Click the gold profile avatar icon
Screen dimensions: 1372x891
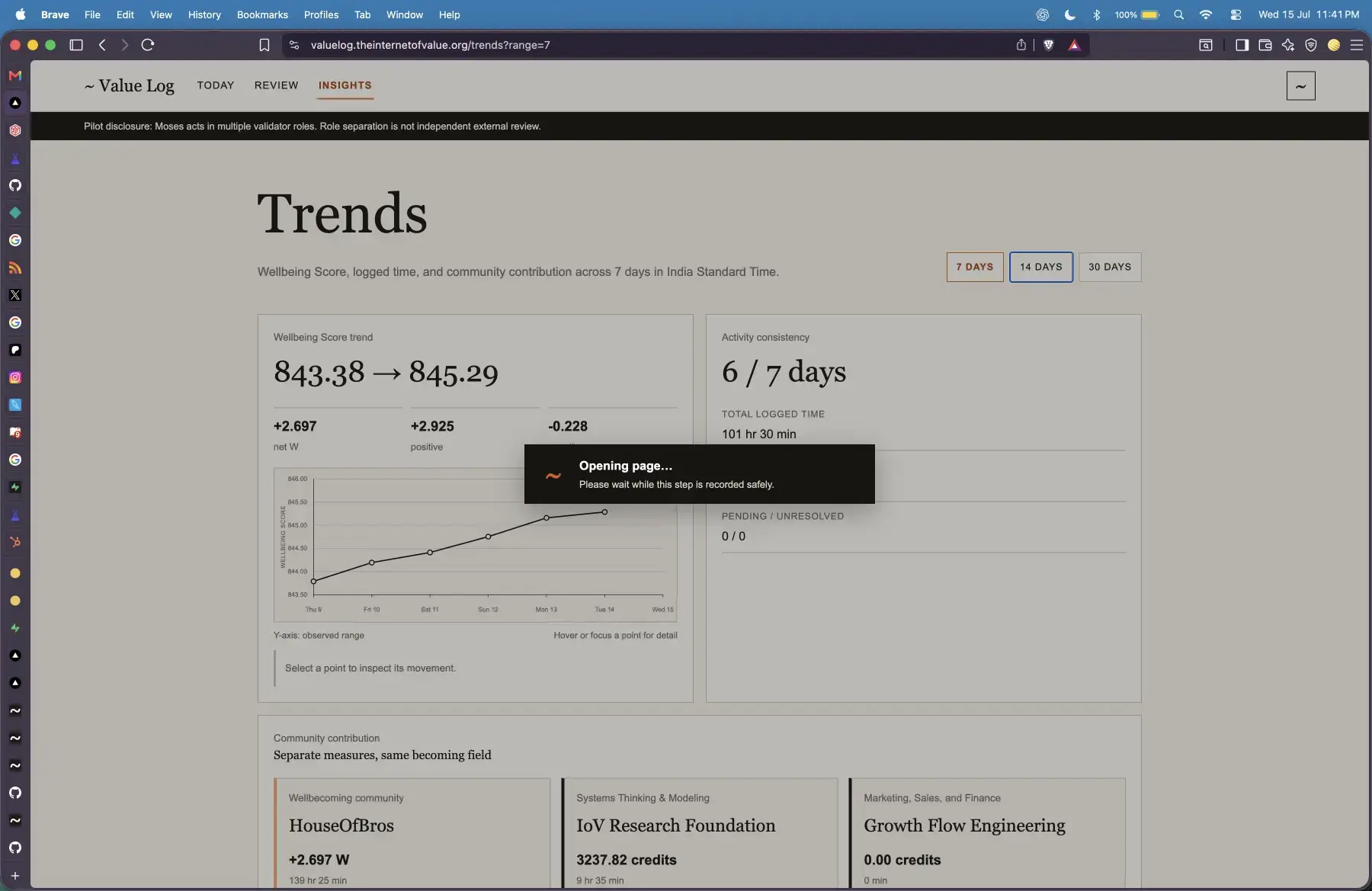click(1334, 45)
